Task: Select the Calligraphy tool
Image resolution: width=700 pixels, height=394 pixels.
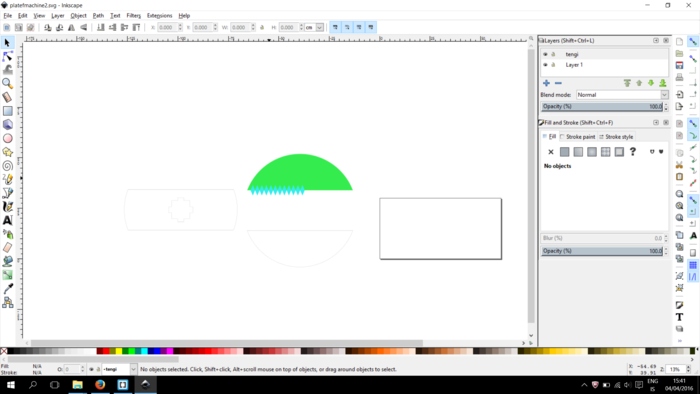Action: [x=7, y=207]
